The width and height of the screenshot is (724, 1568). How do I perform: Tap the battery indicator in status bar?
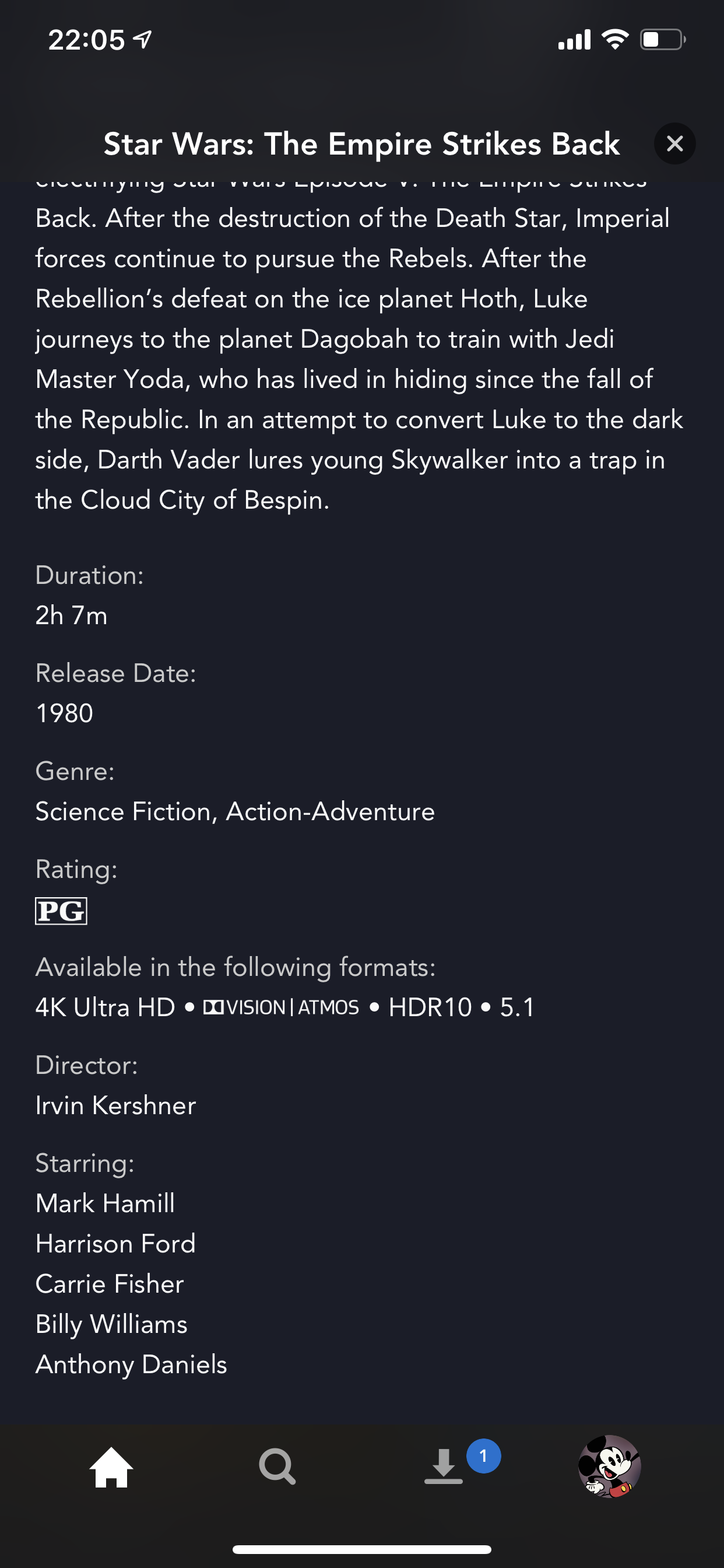click(x=663, y=40)
